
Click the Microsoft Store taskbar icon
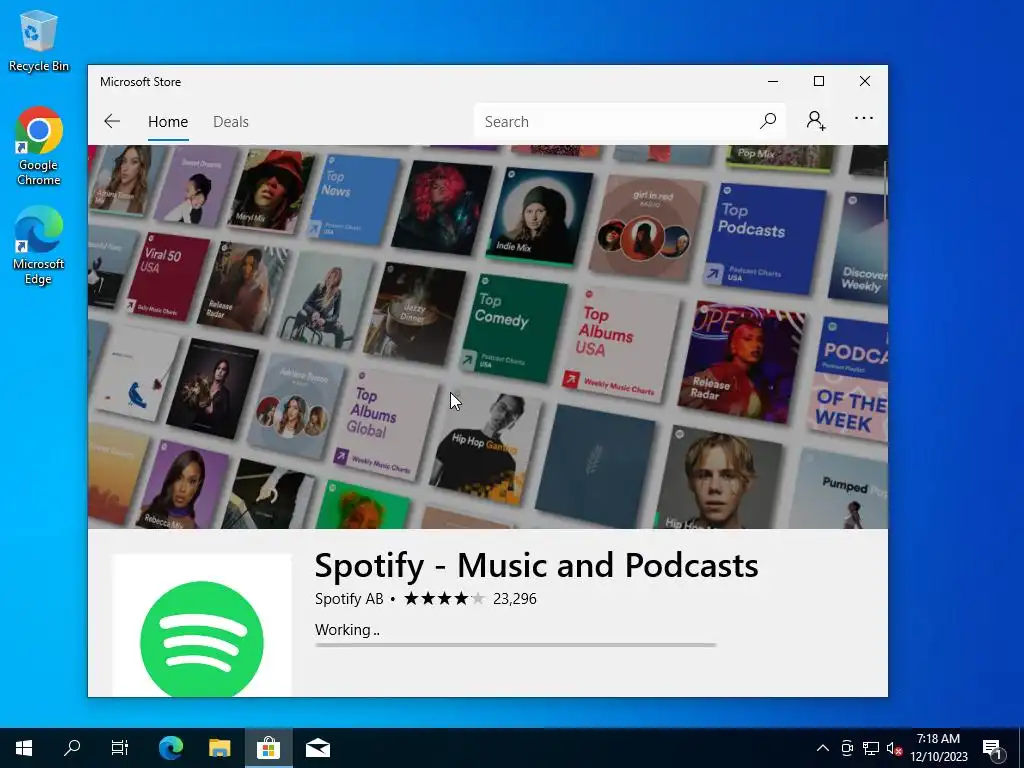click(268, 748)
